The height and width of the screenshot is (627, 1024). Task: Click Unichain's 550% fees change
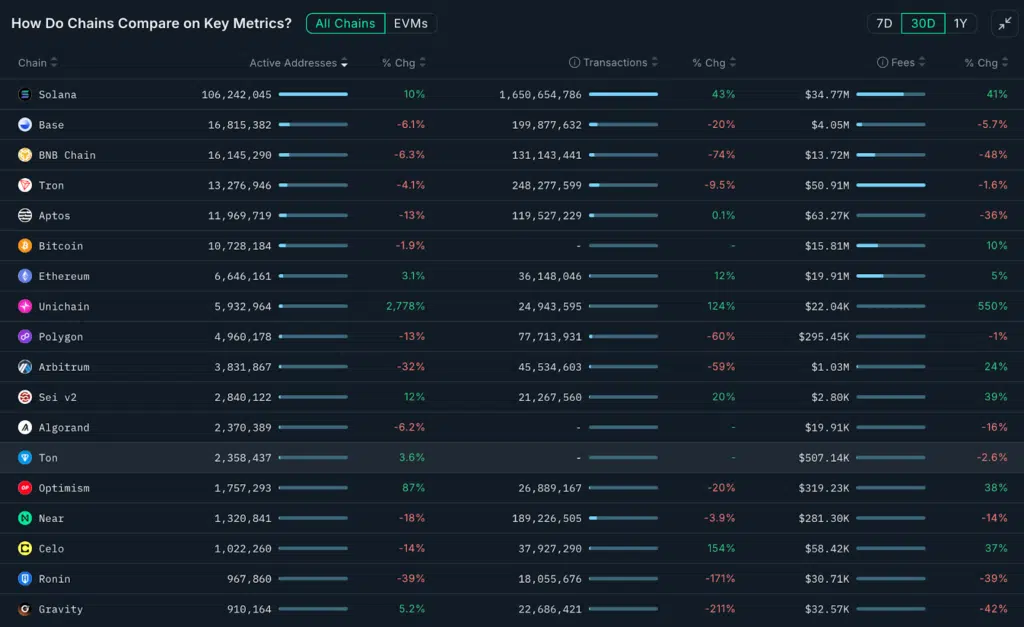tap(993, 306)
